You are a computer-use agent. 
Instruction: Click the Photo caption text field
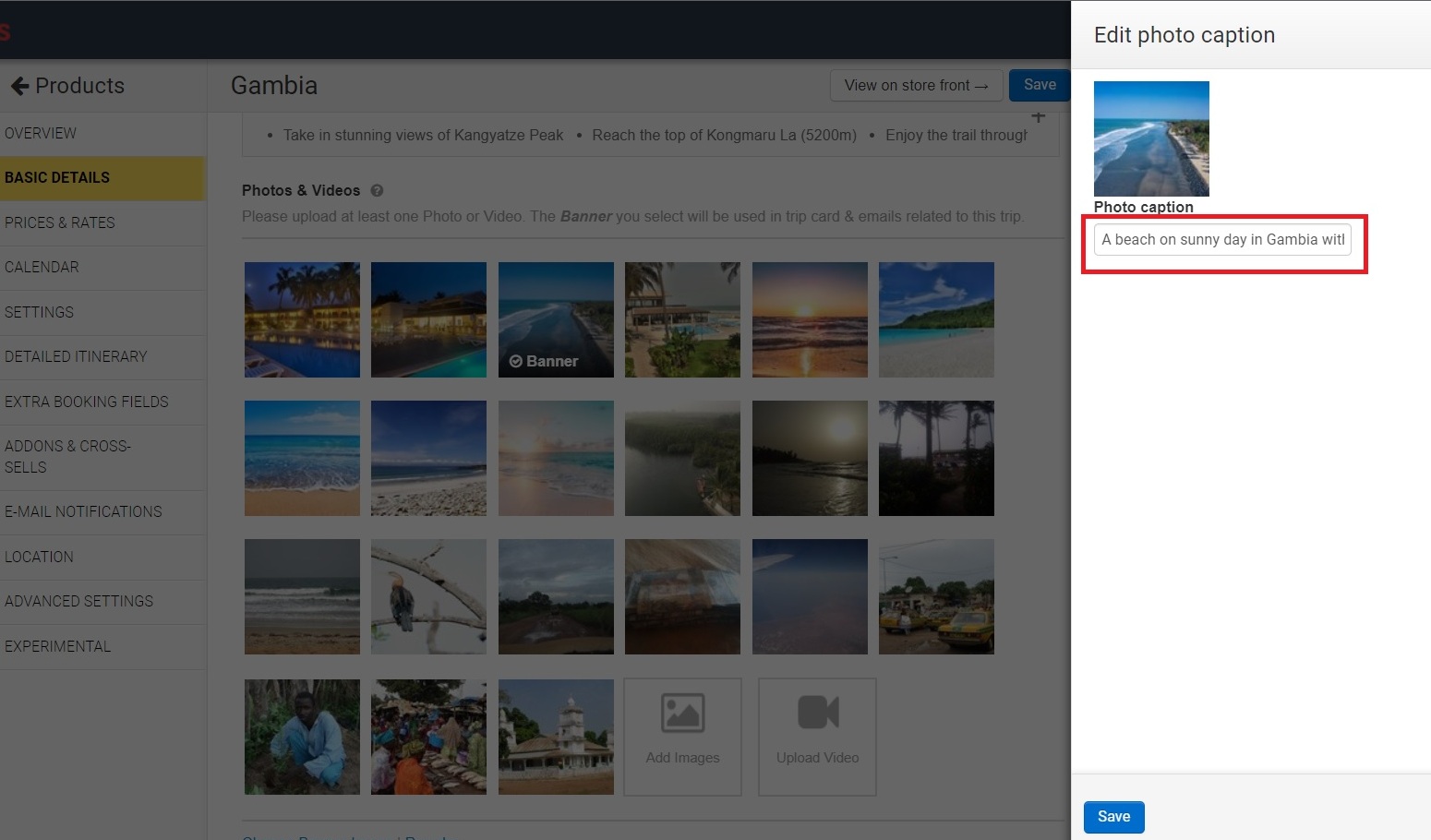[x=1222, y=240]
